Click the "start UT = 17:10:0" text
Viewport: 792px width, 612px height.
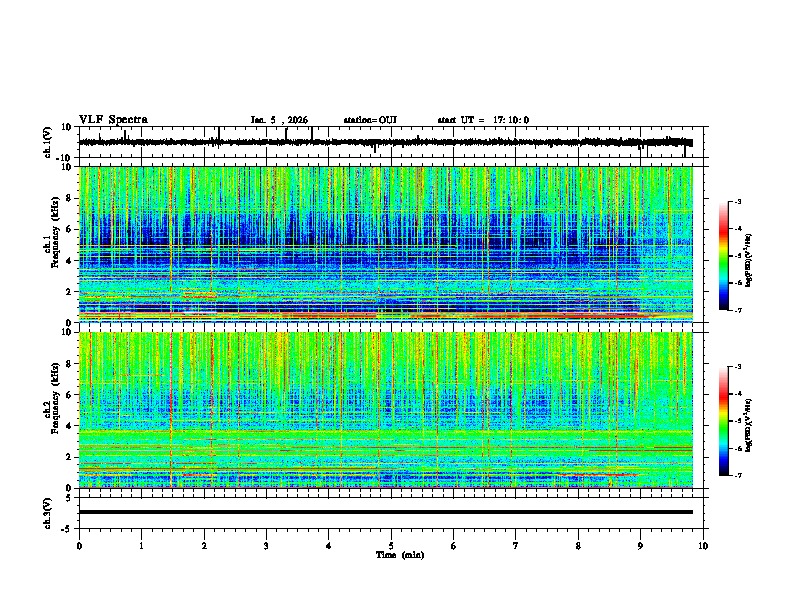[x=483, y=120]
